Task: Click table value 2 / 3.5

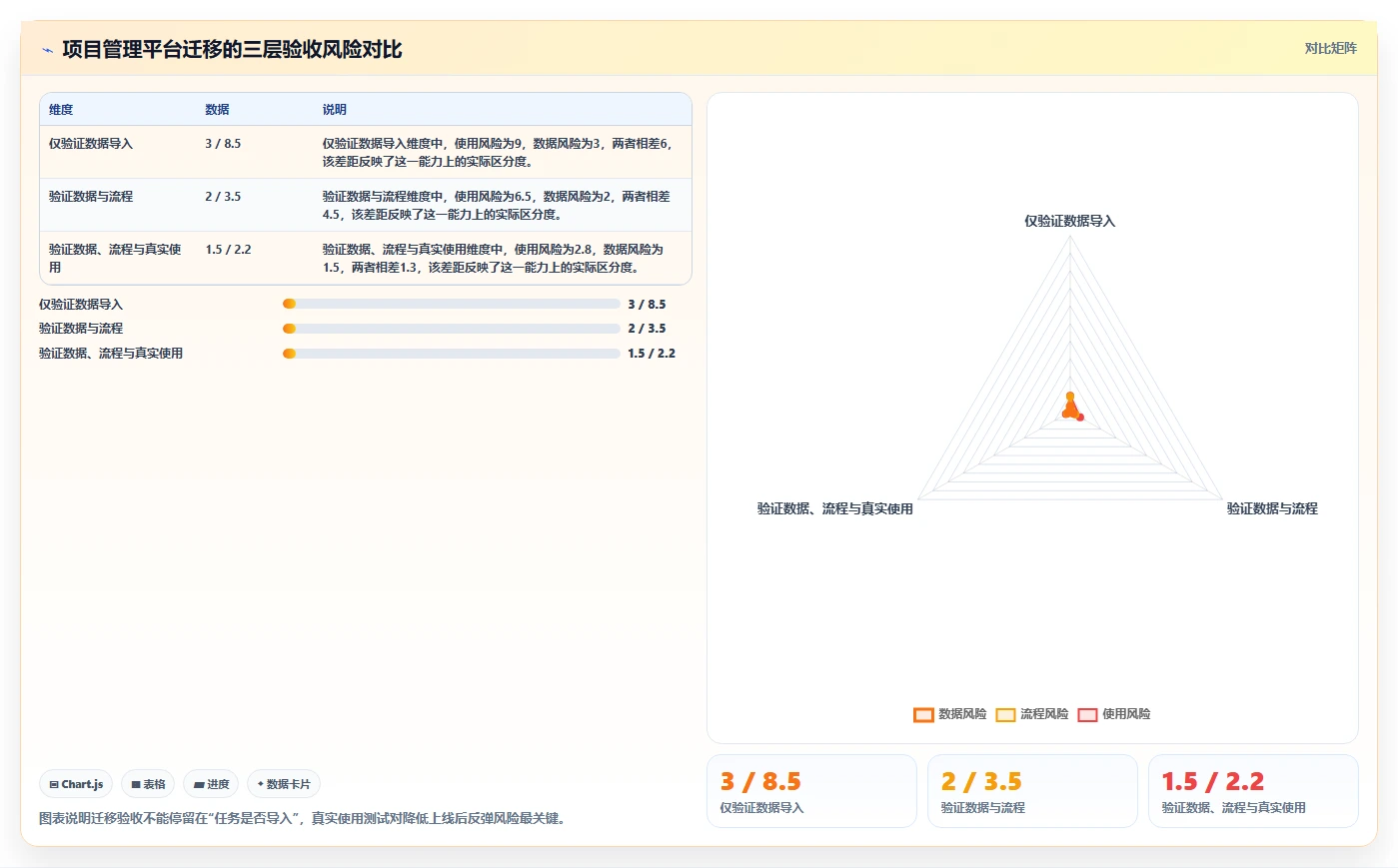Action: click(x=223, y=197)
